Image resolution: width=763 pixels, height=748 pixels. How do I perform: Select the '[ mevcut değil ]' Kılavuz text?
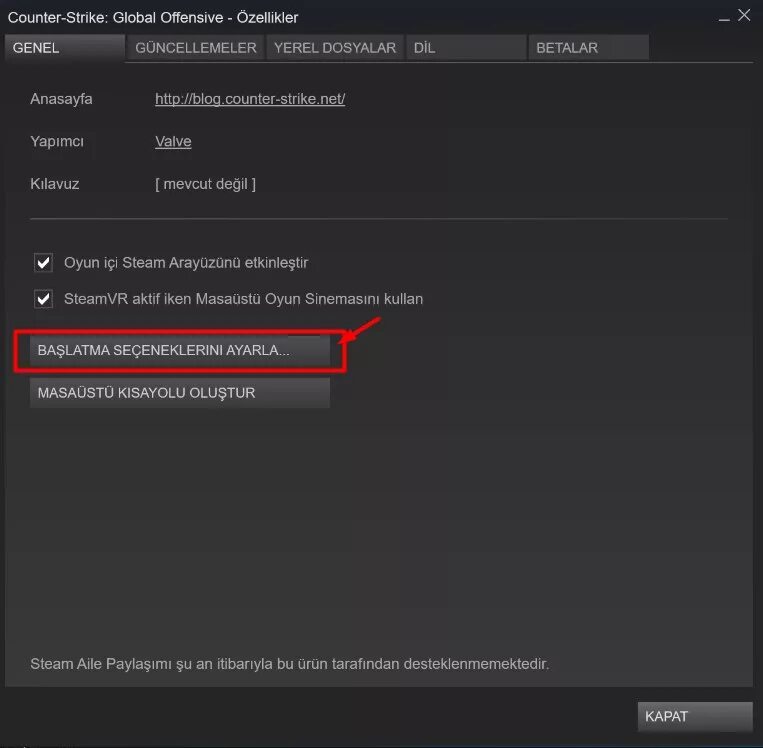coord(205,184)
